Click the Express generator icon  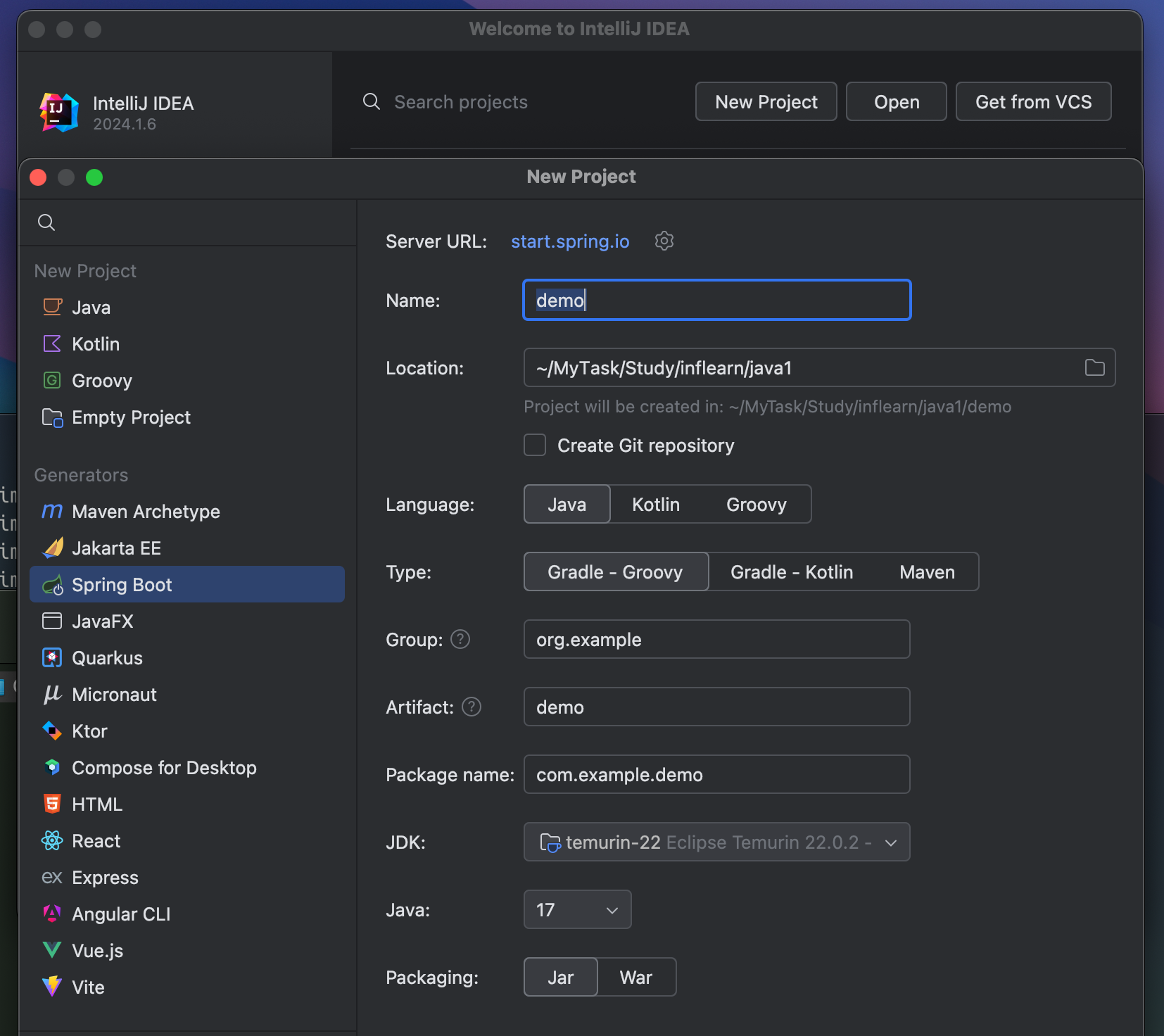(x=53, y=877)
